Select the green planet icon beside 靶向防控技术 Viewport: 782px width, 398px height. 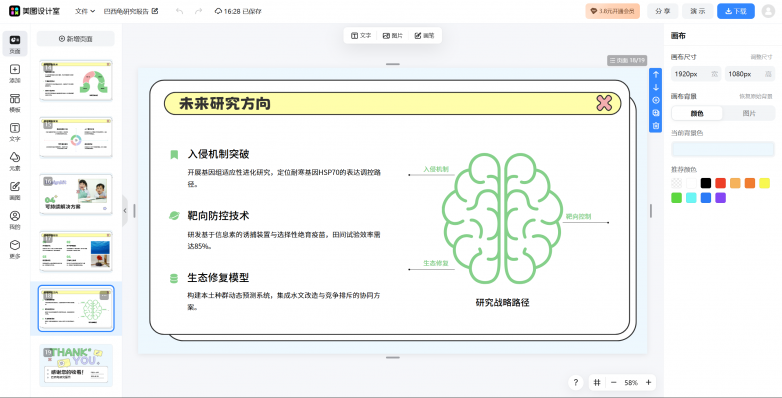point(174,215)
